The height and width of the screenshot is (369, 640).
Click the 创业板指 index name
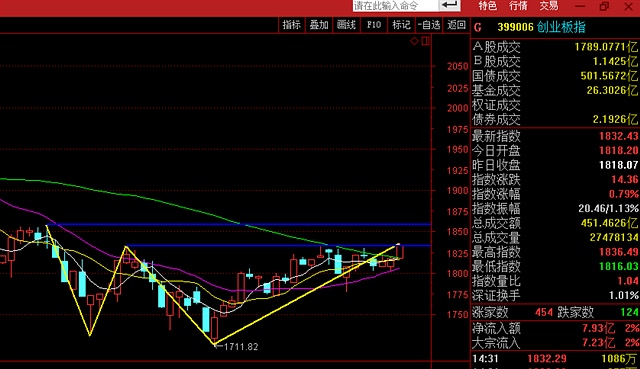[561, 27]
